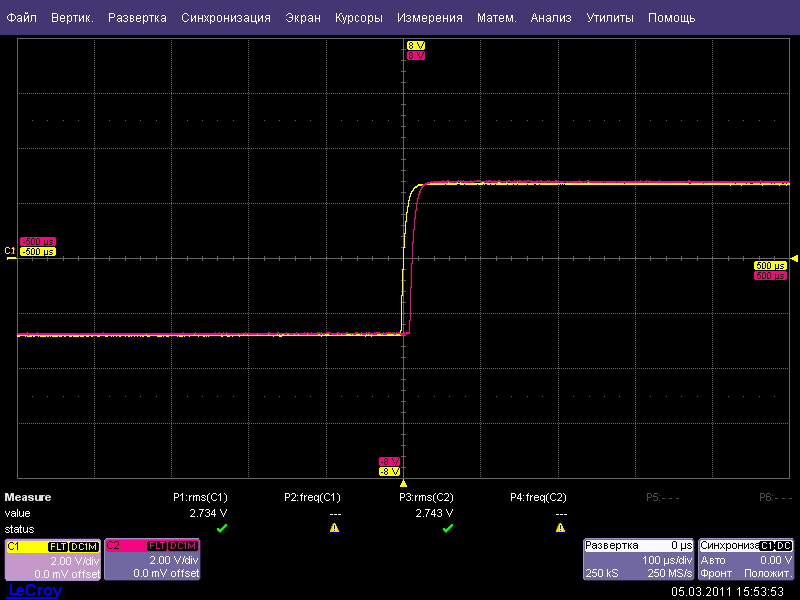Click the yellow trigger position marker below grid
The height and width of the screenshot is (600, 800).
[403, 482]
